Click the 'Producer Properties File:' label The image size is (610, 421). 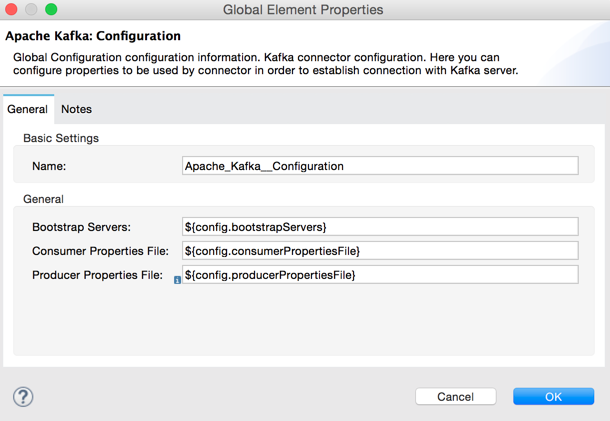(97, 275)
